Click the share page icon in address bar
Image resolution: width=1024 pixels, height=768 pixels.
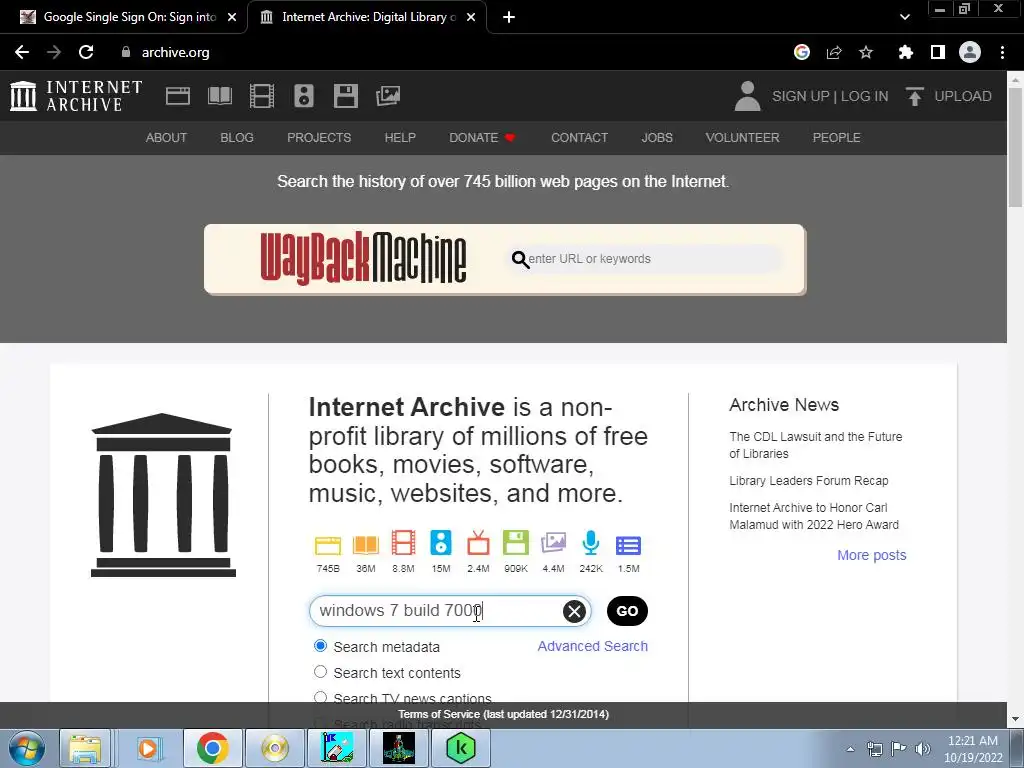(834, 52)
